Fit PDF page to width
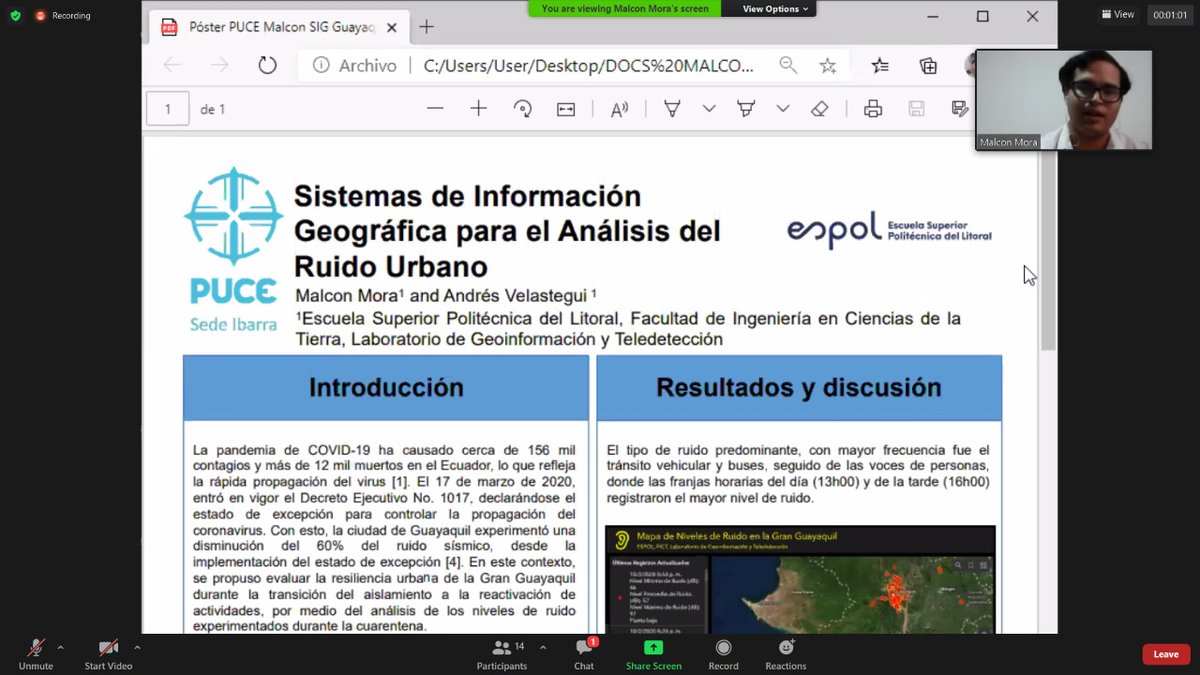 tap(566, 109)
